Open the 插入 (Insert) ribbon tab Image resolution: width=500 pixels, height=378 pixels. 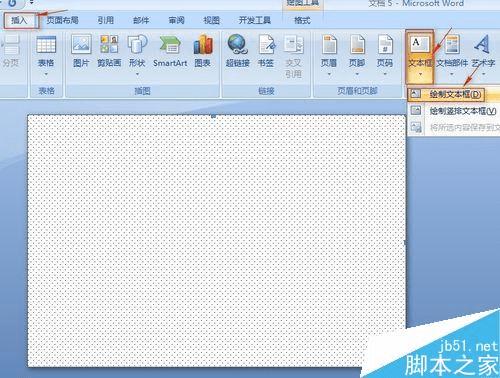(x=19, y=20)
